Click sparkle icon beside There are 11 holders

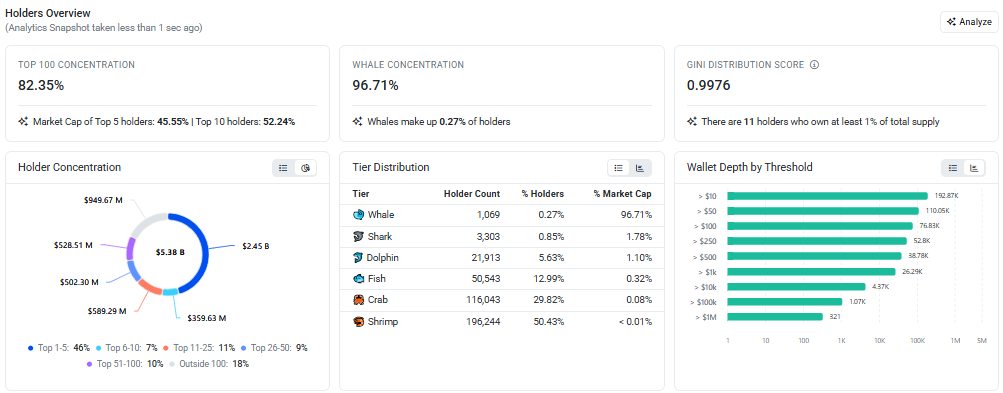click(x=692, y=122)
